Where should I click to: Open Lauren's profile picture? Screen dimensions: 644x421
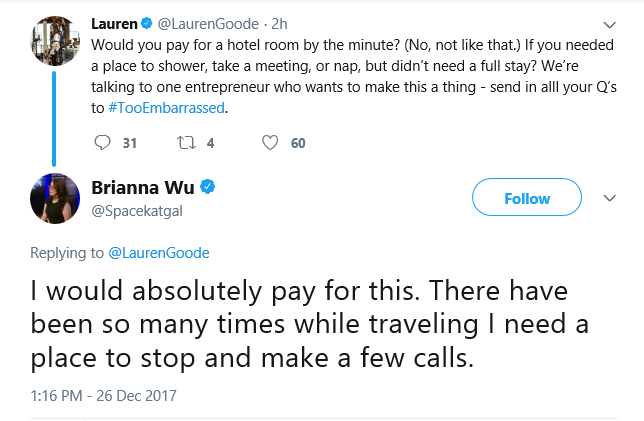[x=55, y=41]
